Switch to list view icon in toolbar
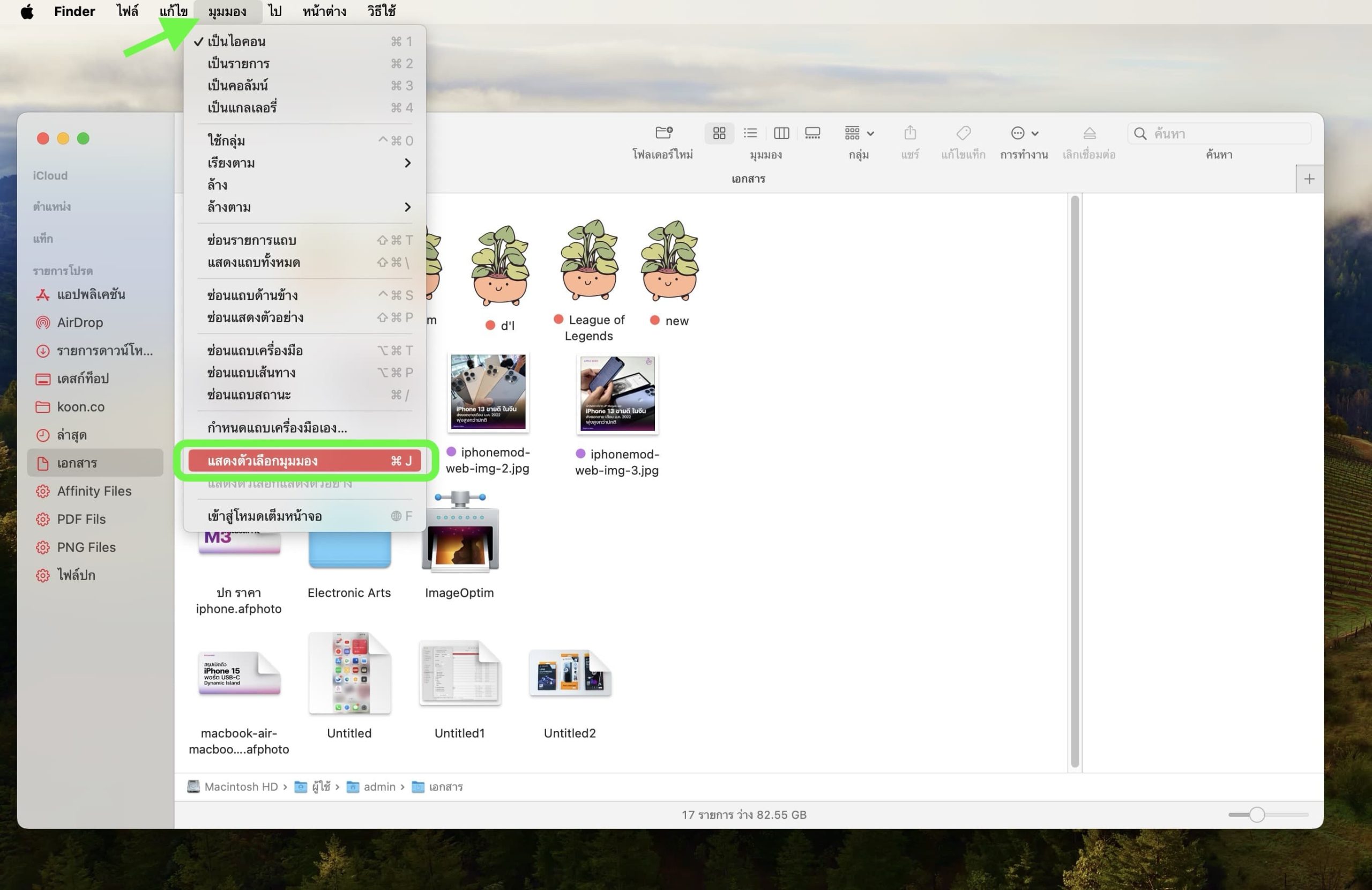 click(750, 133)
